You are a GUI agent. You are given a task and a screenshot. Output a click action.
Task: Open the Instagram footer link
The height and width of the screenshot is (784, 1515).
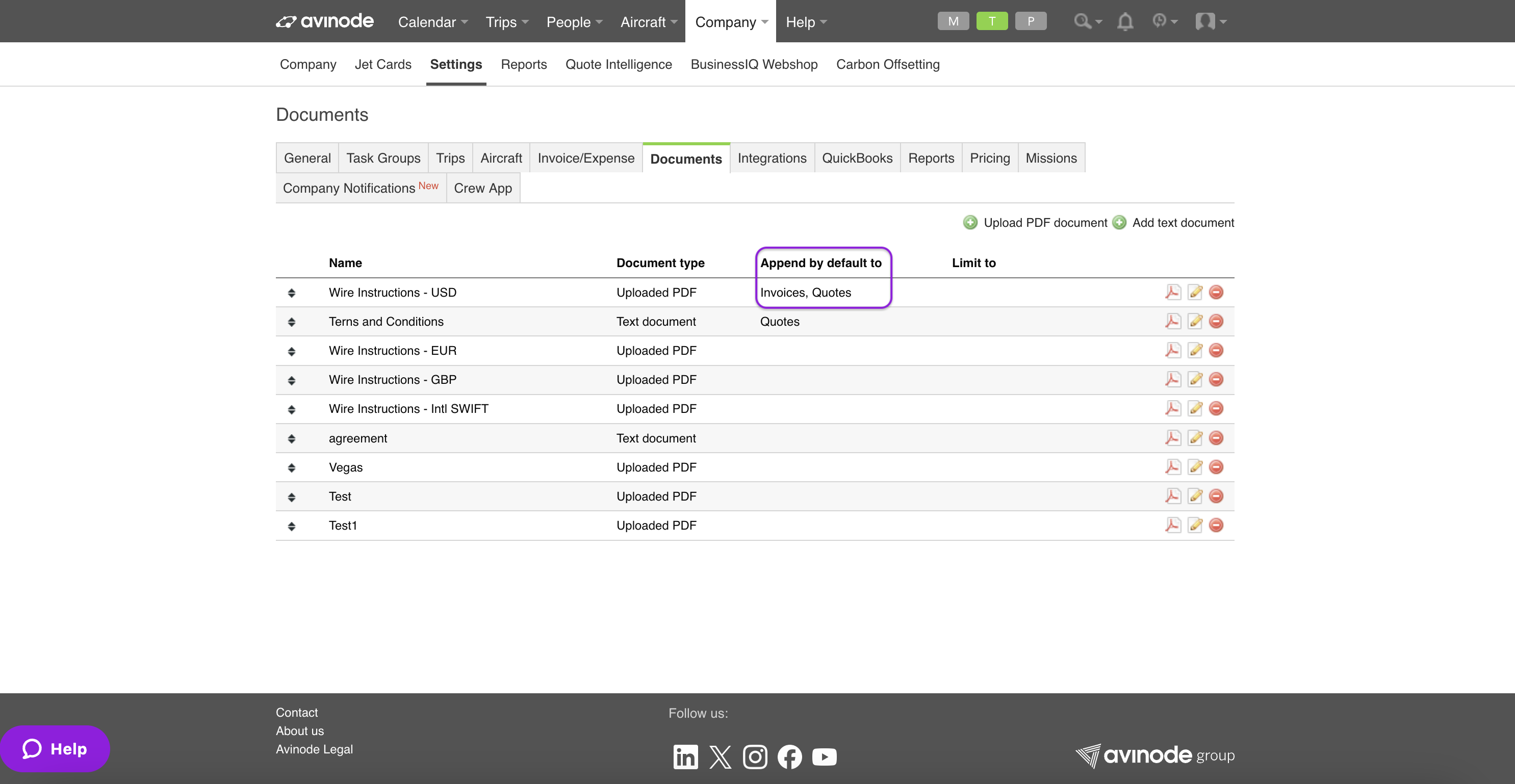coord(755,756)
